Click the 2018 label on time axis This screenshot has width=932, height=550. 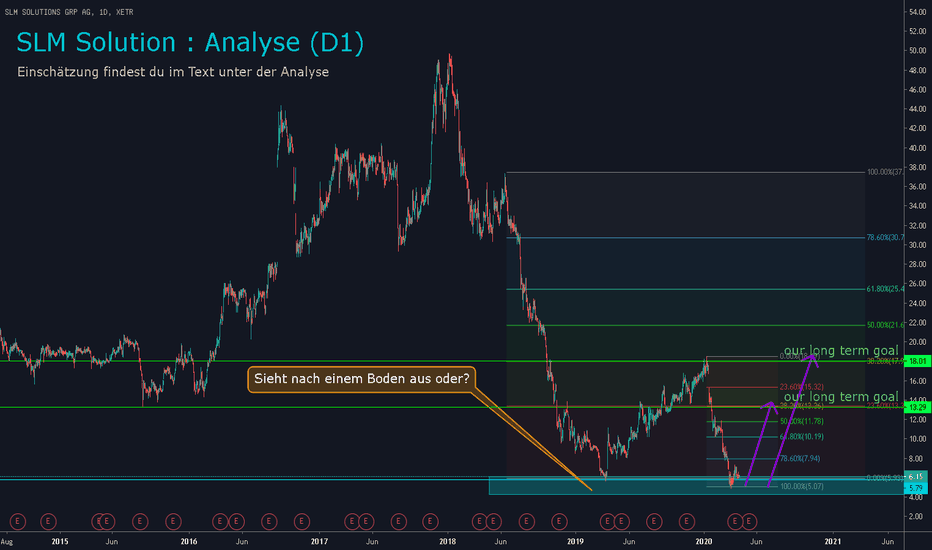click(x=447, y=542)
